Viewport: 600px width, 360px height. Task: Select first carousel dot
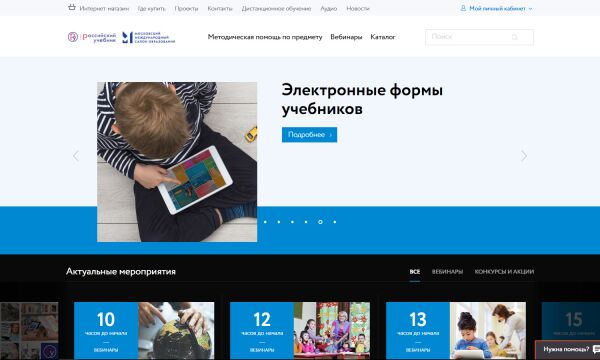[265, 222]
